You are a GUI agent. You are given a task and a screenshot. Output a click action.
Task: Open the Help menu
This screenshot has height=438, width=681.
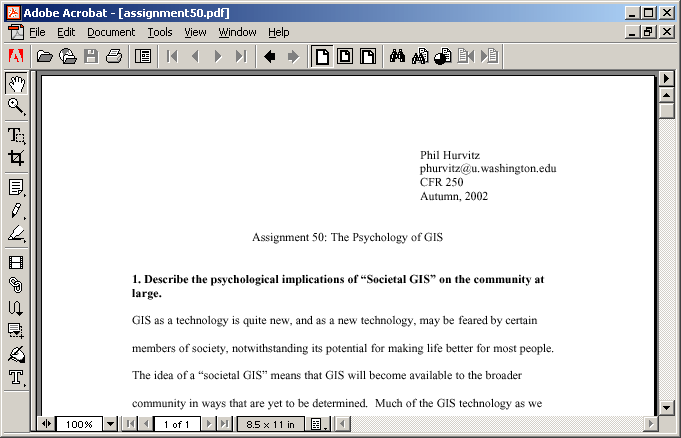click(278, 32)
